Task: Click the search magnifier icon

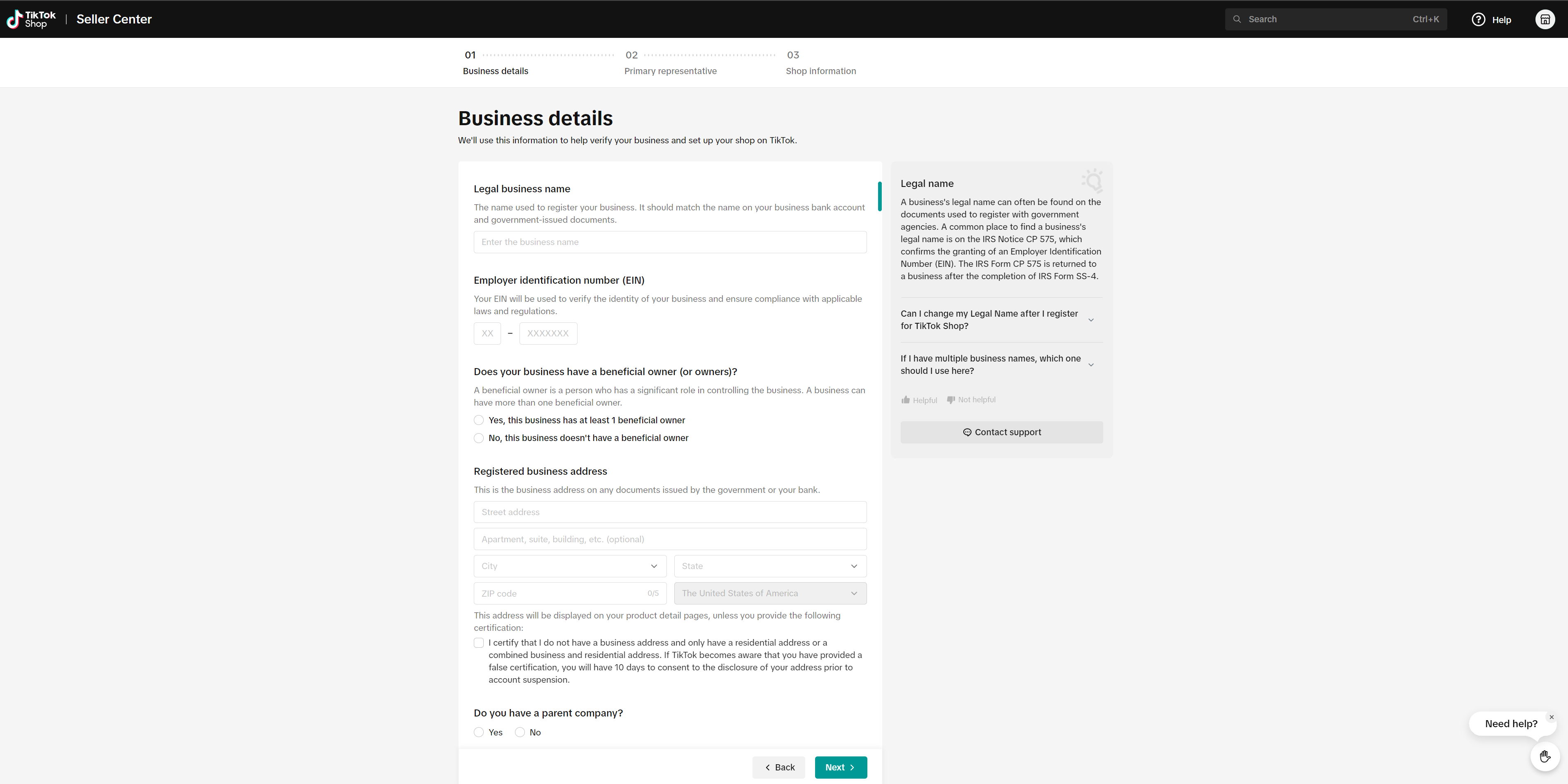Action: coord(1237,19)
